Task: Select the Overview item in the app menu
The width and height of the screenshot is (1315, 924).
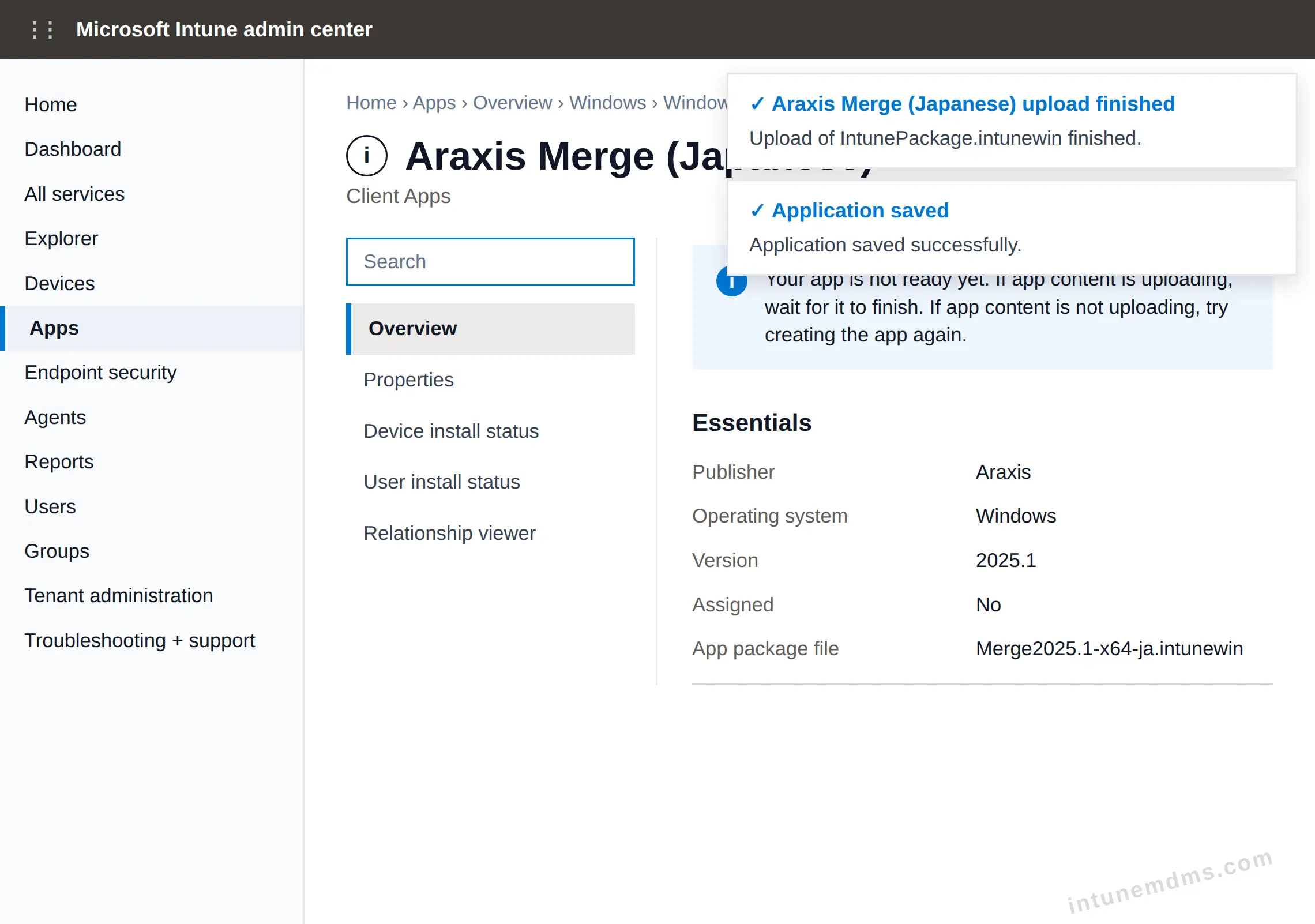Action: click(490, 329)
